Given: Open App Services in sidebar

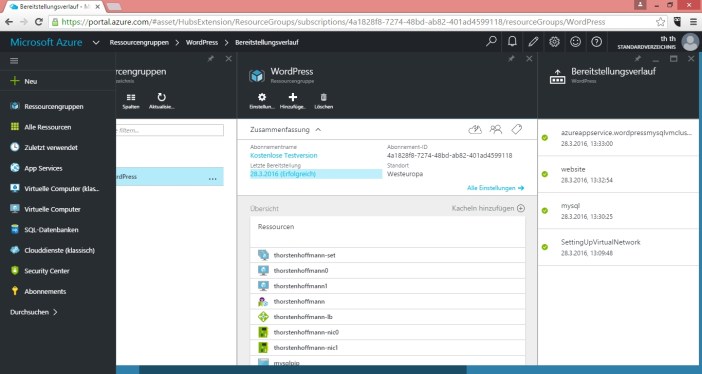Looking at the screenshot, I should 57,168.
